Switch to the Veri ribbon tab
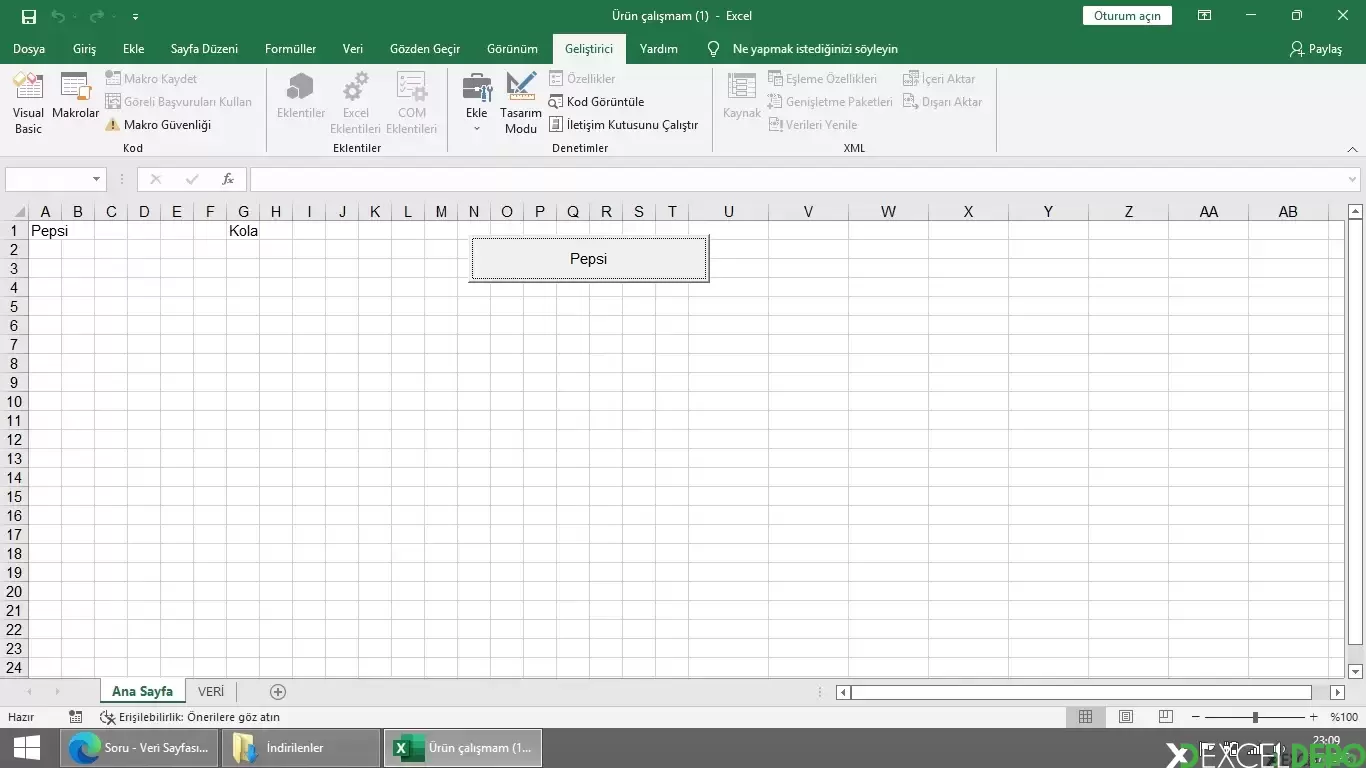The image size is (1366, 768). (353, 49)
